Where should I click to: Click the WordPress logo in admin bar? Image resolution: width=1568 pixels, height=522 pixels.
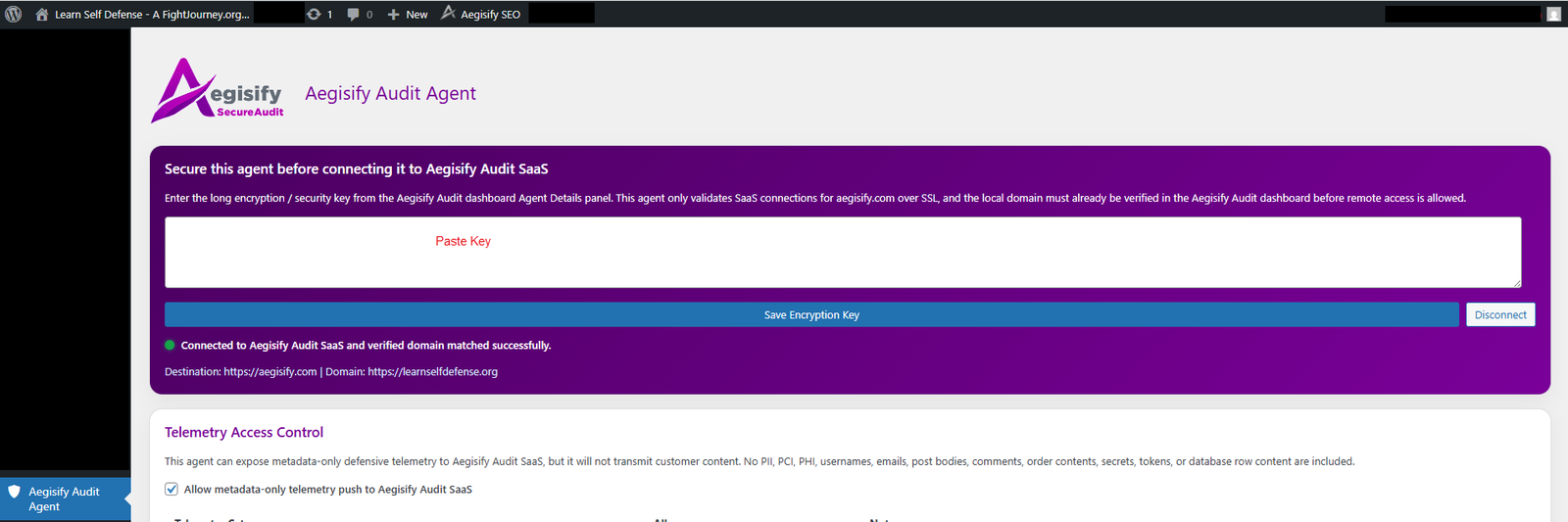(14, 14)
